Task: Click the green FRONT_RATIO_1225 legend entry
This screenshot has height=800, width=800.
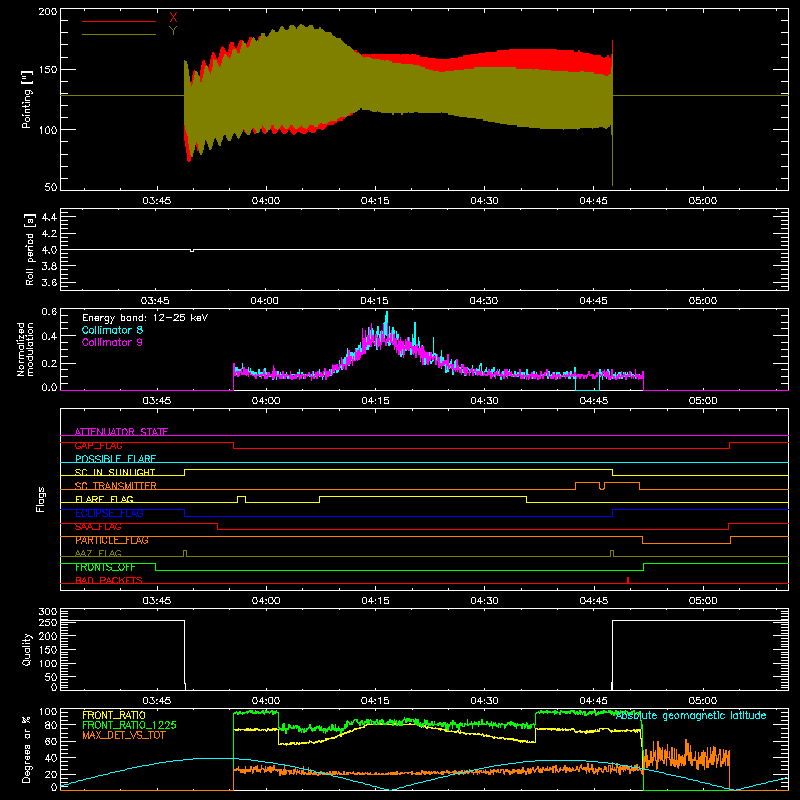Action: click(x=129, y=725)
